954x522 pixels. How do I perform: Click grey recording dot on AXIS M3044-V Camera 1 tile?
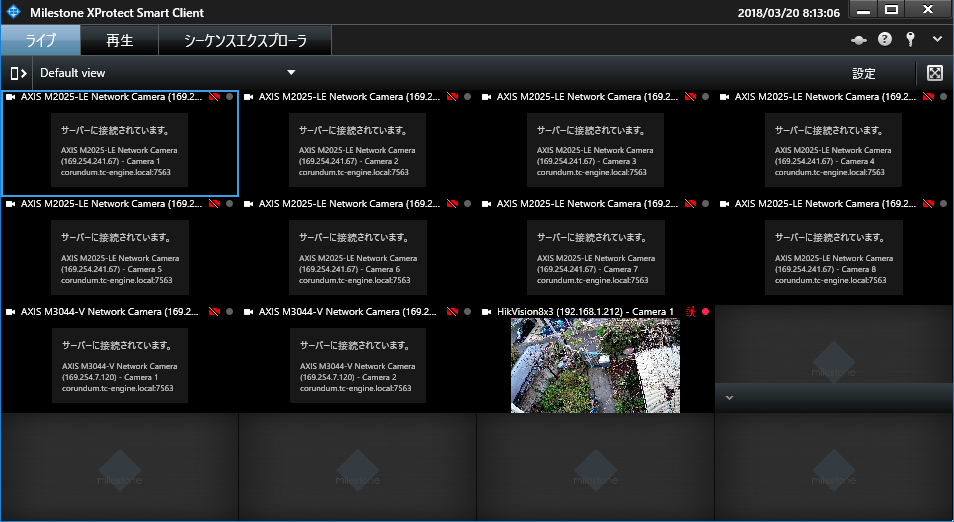pos(229,311)
